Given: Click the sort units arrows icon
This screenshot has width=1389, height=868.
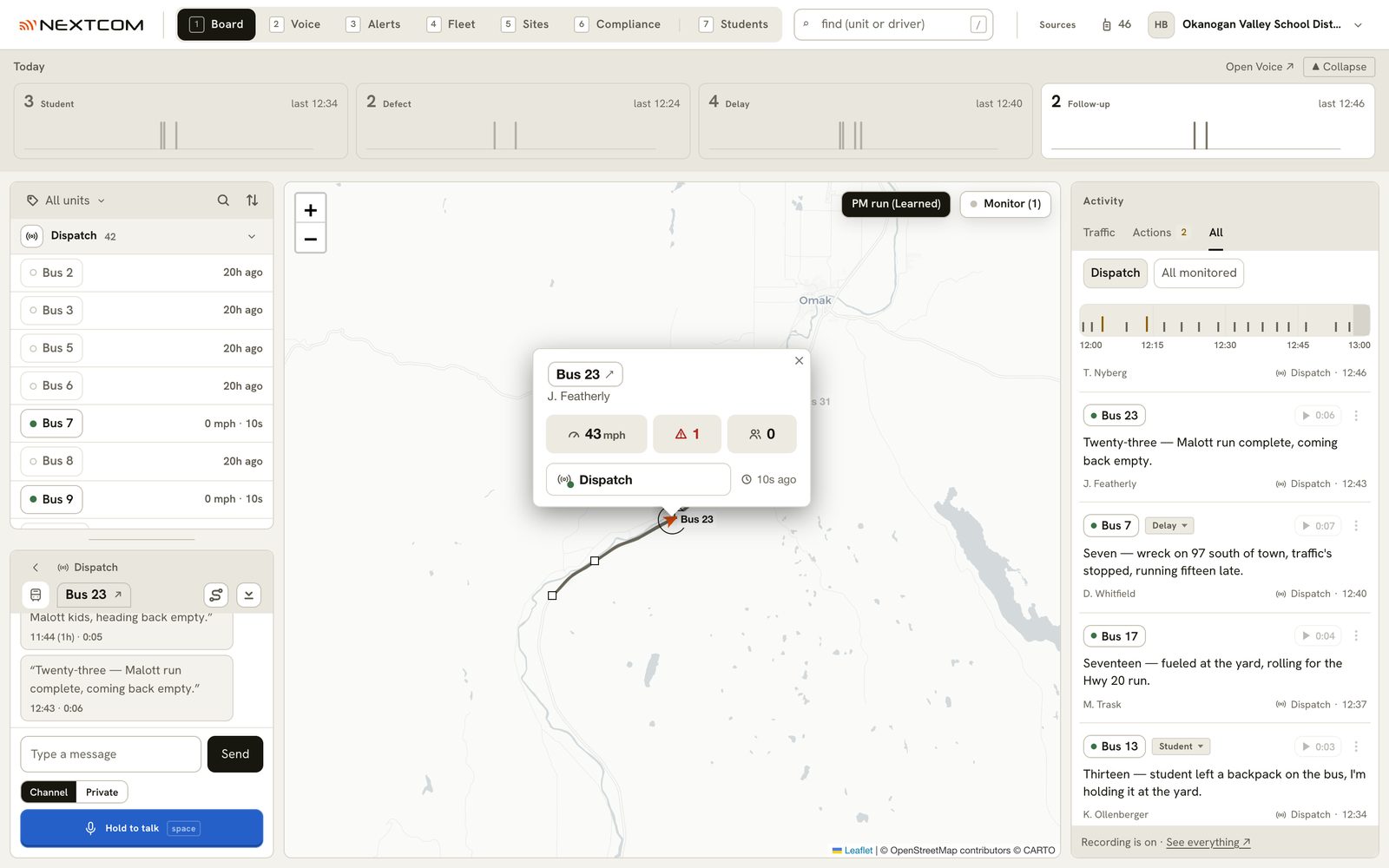Looking at the screenshot, I should tap(252, 201).
